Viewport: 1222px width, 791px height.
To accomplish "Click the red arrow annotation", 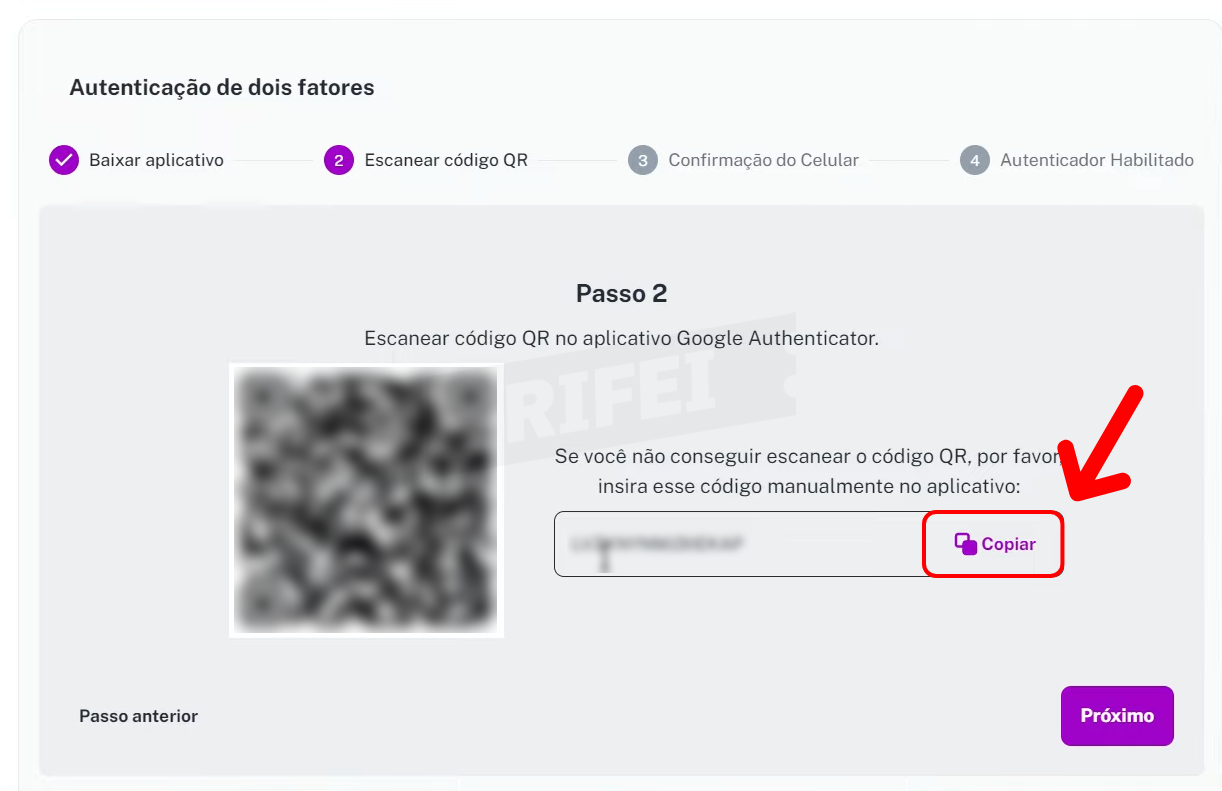I will tap(1105, 443).
